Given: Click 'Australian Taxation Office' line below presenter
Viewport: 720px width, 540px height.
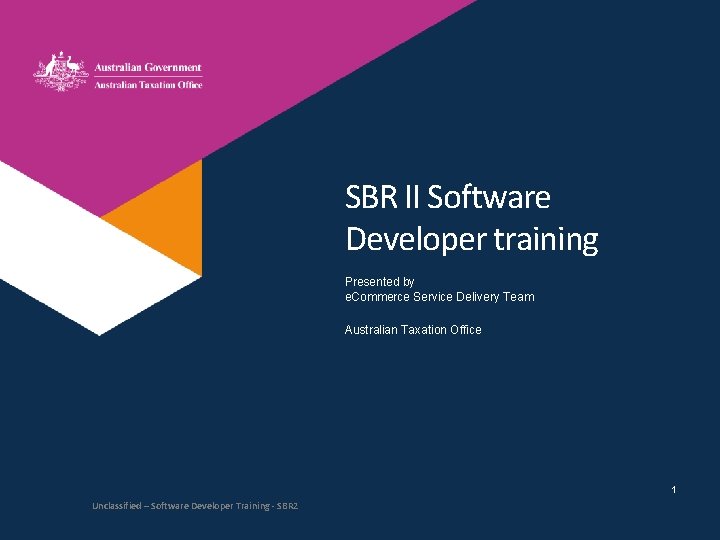Looking at the screenshot, I should click(413, 330).
